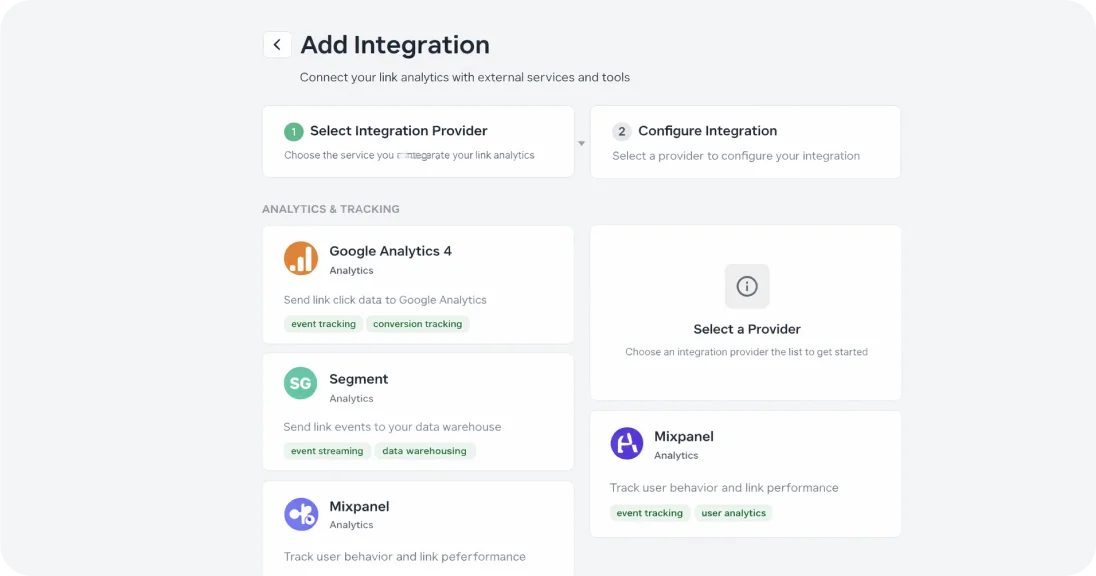The height and width of the screenshot is (576, 1096).
Task: Click the back arrow next to Add Integration
Action: 277,44
